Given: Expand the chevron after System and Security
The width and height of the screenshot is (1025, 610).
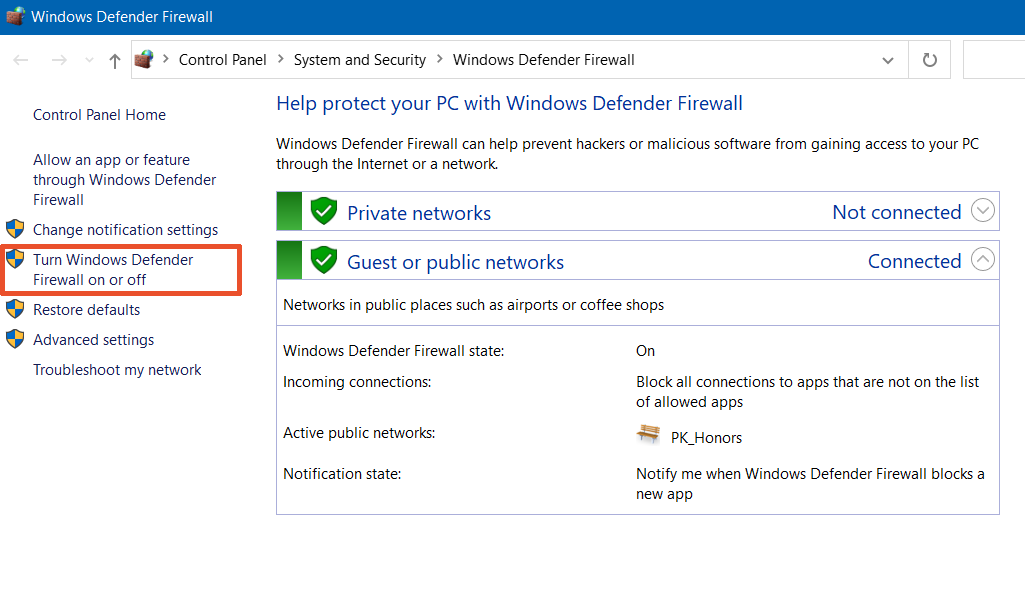Looking at the screenshot, I should (x=440, y=59).
